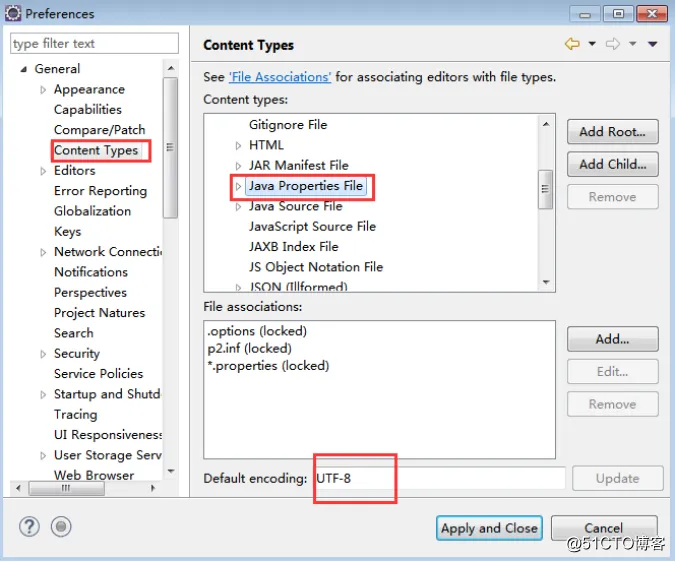Click Apply and Close button

tap(489, 528)
